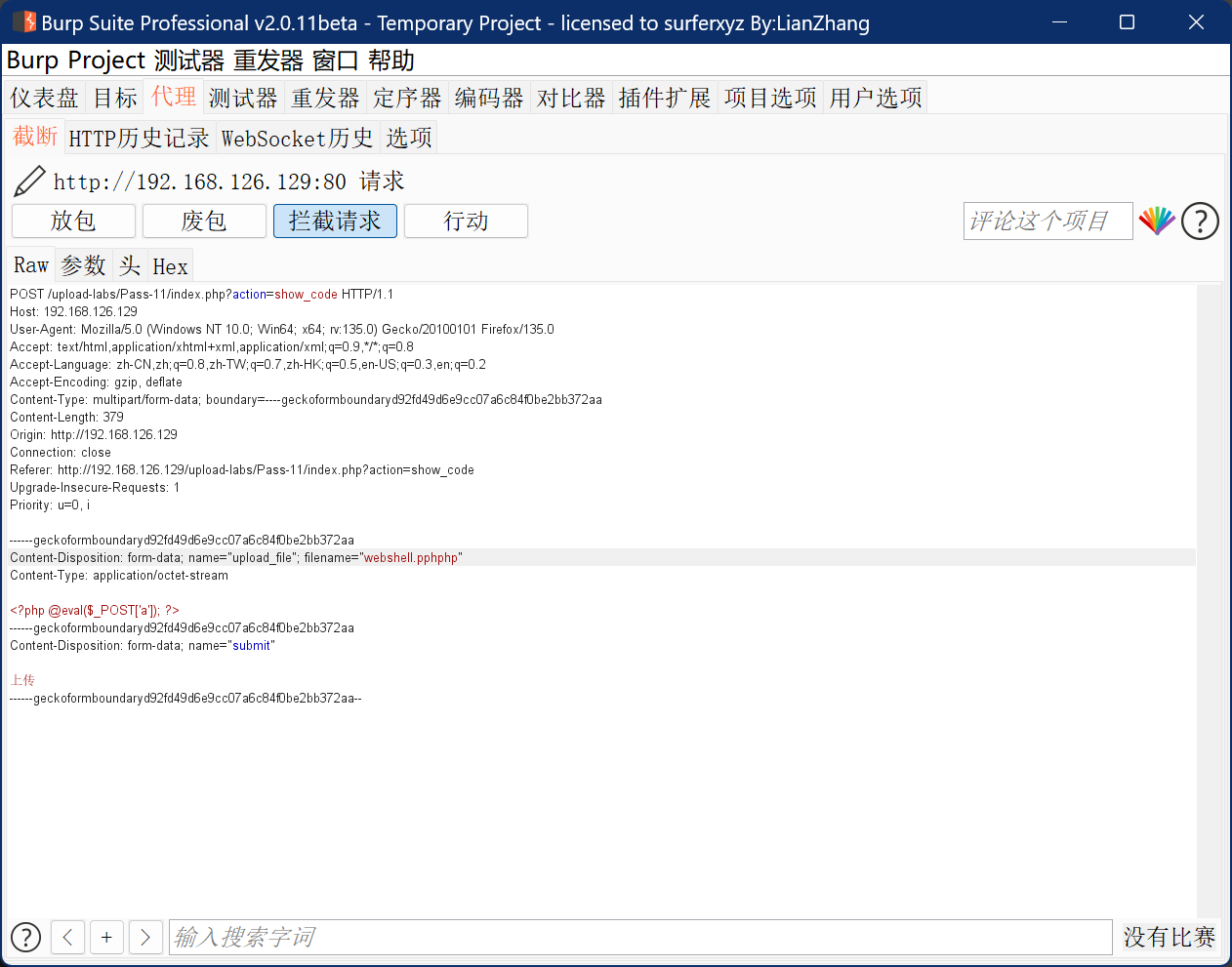Switch to the 插件扩展 tab
The image size is (1232, 967).
(665, 98)
